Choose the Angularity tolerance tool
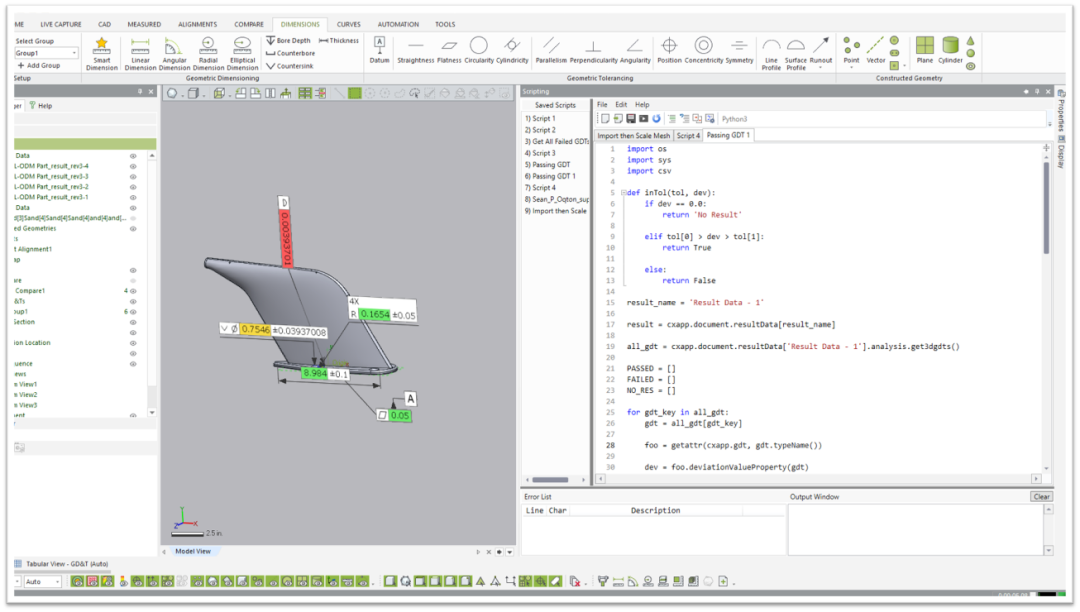The height and width of the screenshot is (612, 1080). [x=634, y=50]
